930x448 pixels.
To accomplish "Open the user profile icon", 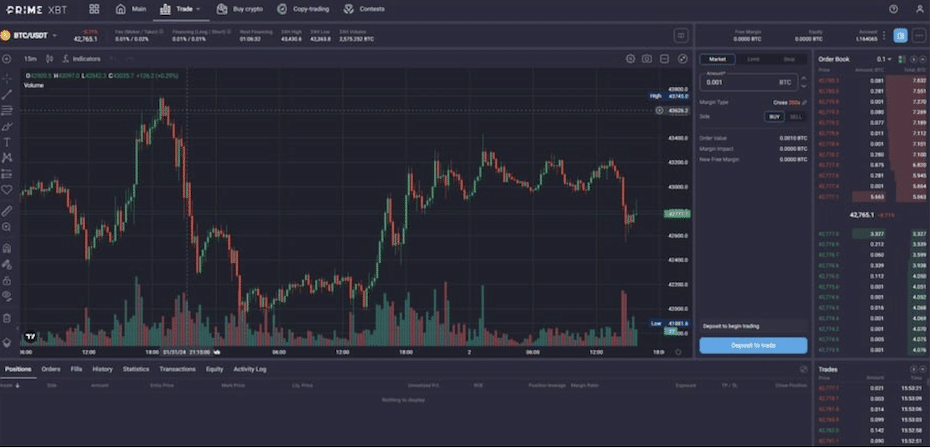I will point(916,9).
